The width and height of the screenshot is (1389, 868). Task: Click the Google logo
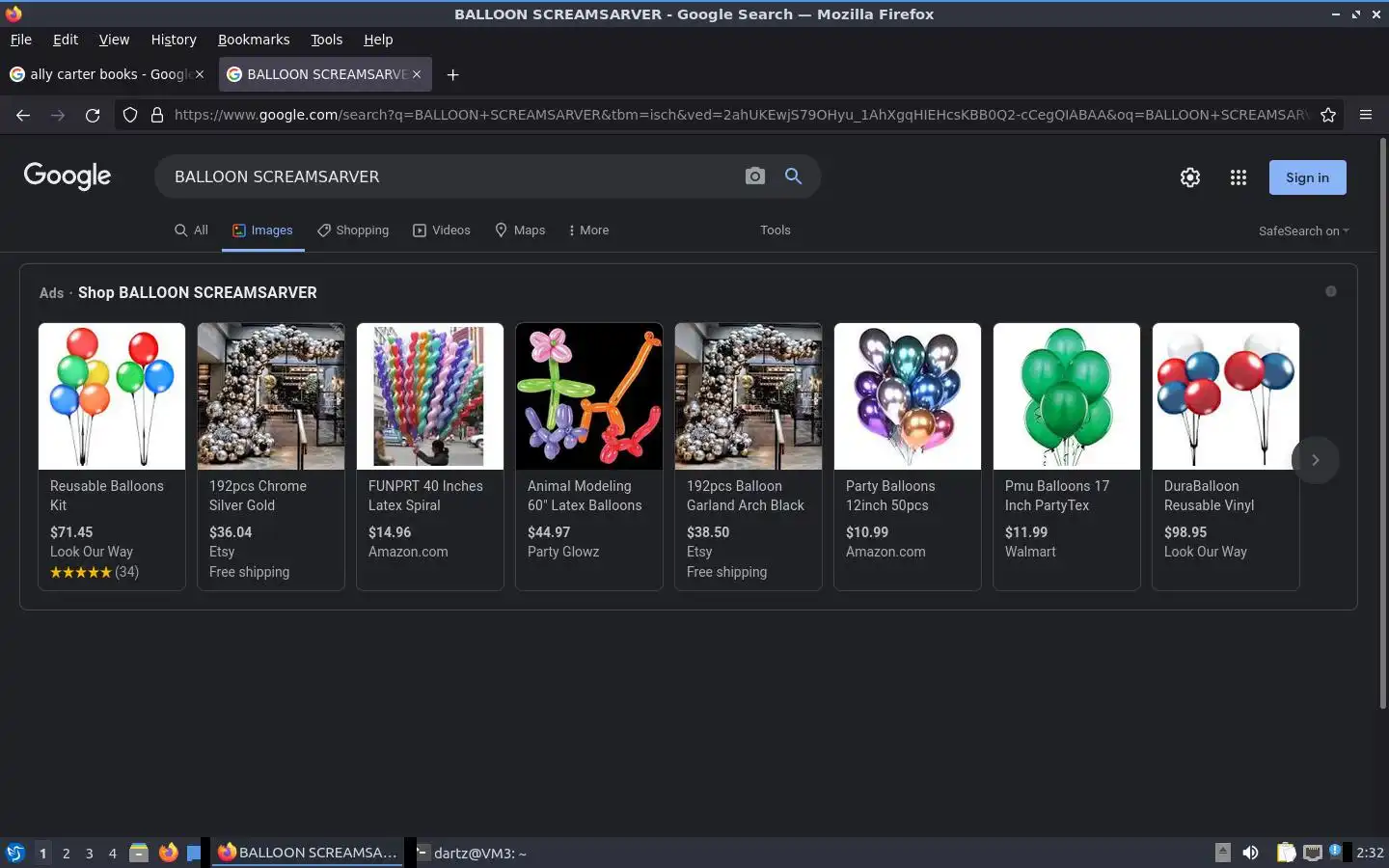click(68, 176)
